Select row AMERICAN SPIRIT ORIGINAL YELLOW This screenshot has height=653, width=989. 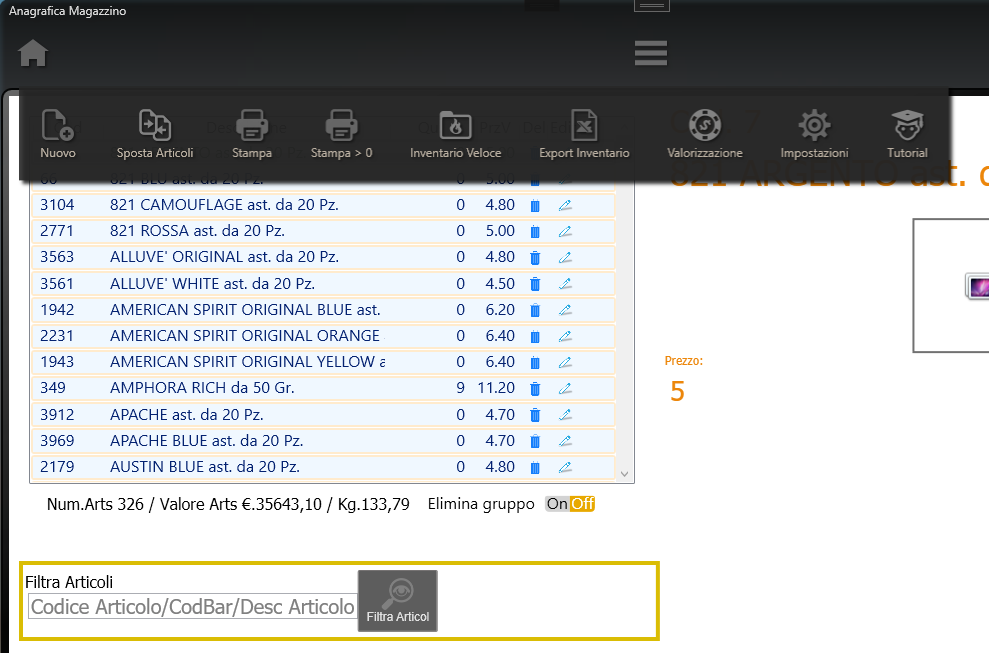(x=324, y=362)
